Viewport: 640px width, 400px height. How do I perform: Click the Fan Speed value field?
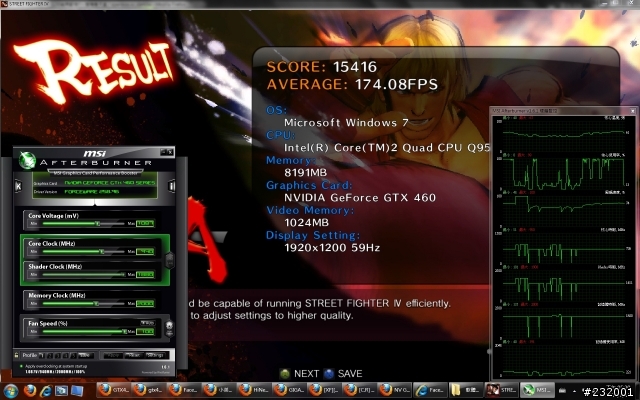pos(145,331)
